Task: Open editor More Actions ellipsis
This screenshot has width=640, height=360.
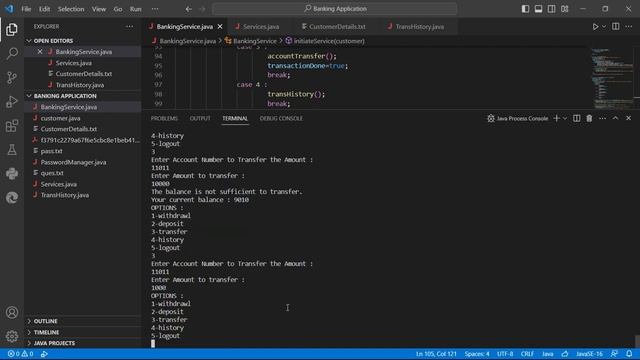Action: 629,27
